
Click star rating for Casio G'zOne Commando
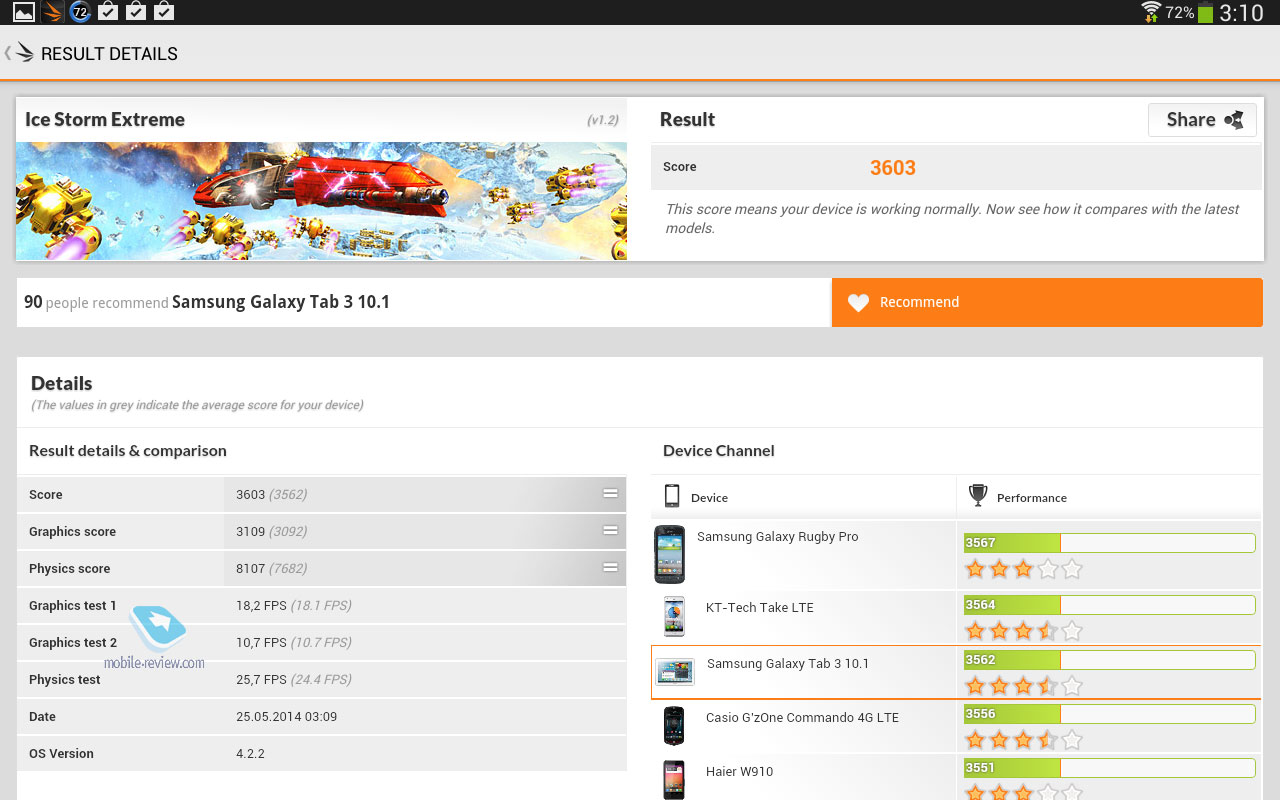coord(1024,740)
